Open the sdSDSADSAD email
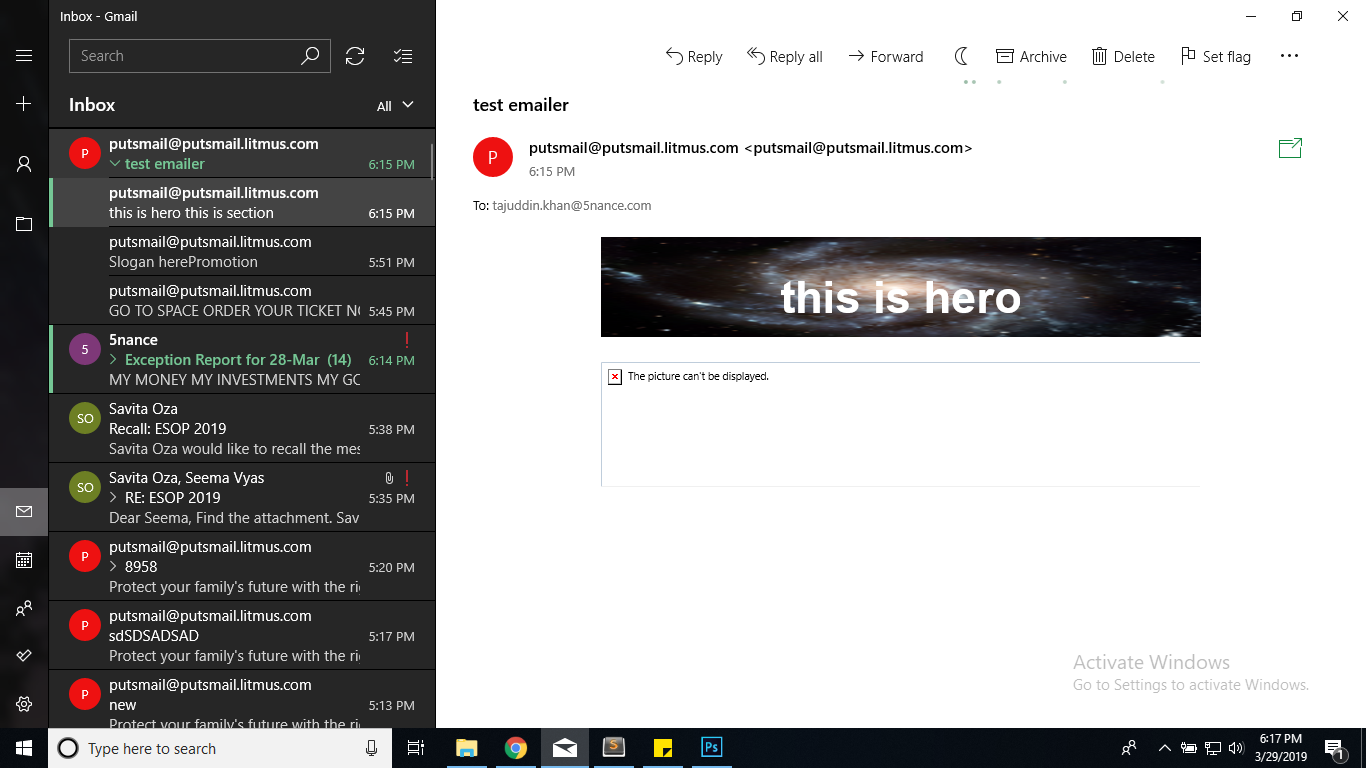 point(242,636)
